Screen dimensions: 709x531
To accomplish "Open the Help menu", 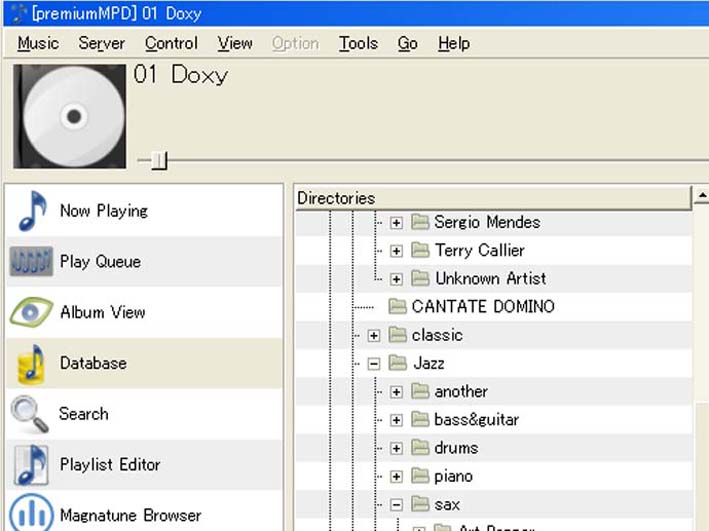I will [454, 43].
